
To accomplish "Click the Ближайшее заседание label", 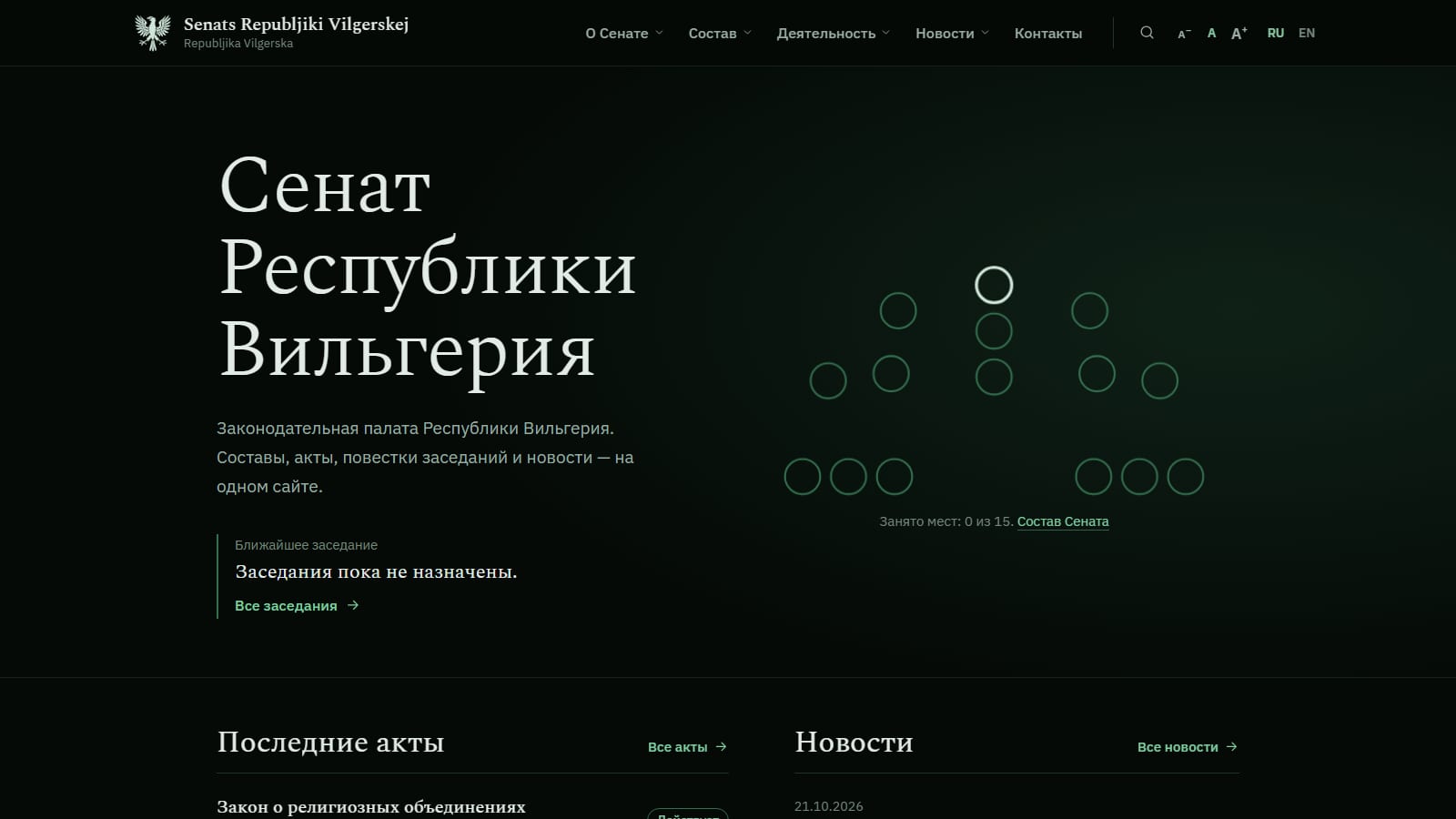I will pyautogui.click(x=306, y=545).
